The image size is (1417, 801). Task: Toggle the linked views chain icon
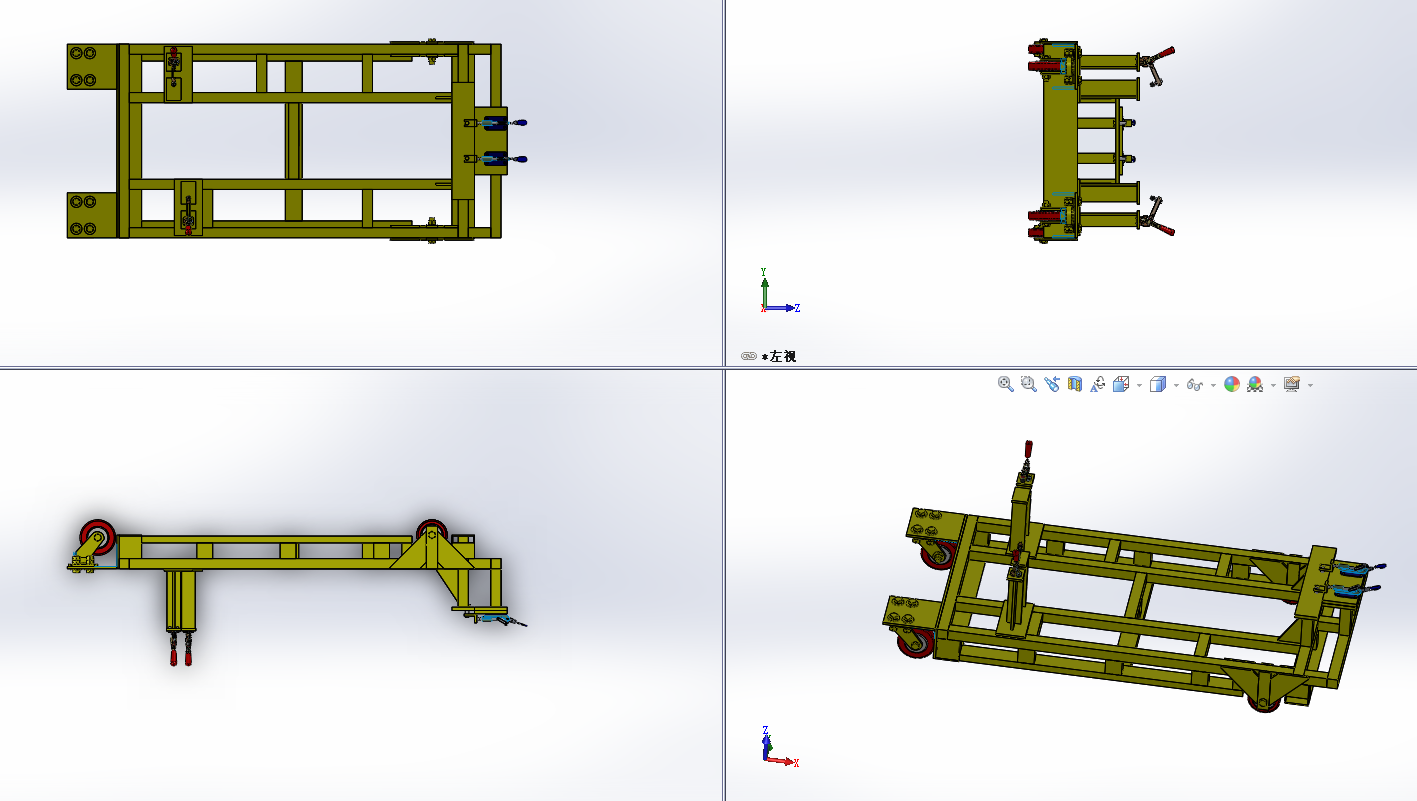tap(748, 356)
